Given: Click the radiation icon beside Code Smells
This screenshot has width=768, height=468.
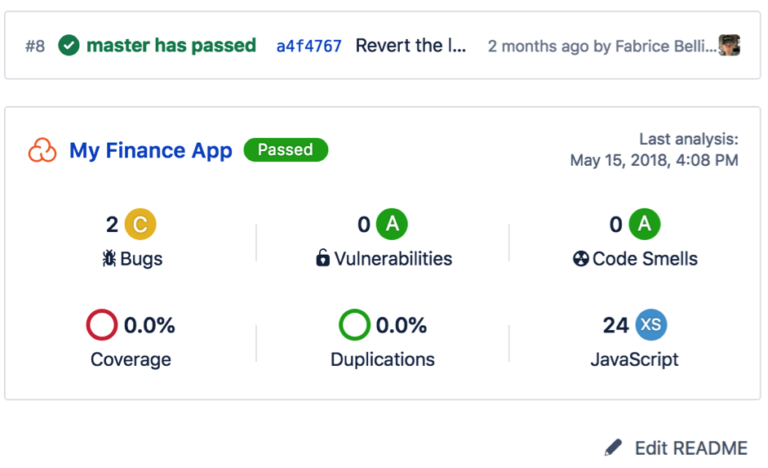Looking at the screenshot, I should (x=580, y=258).
